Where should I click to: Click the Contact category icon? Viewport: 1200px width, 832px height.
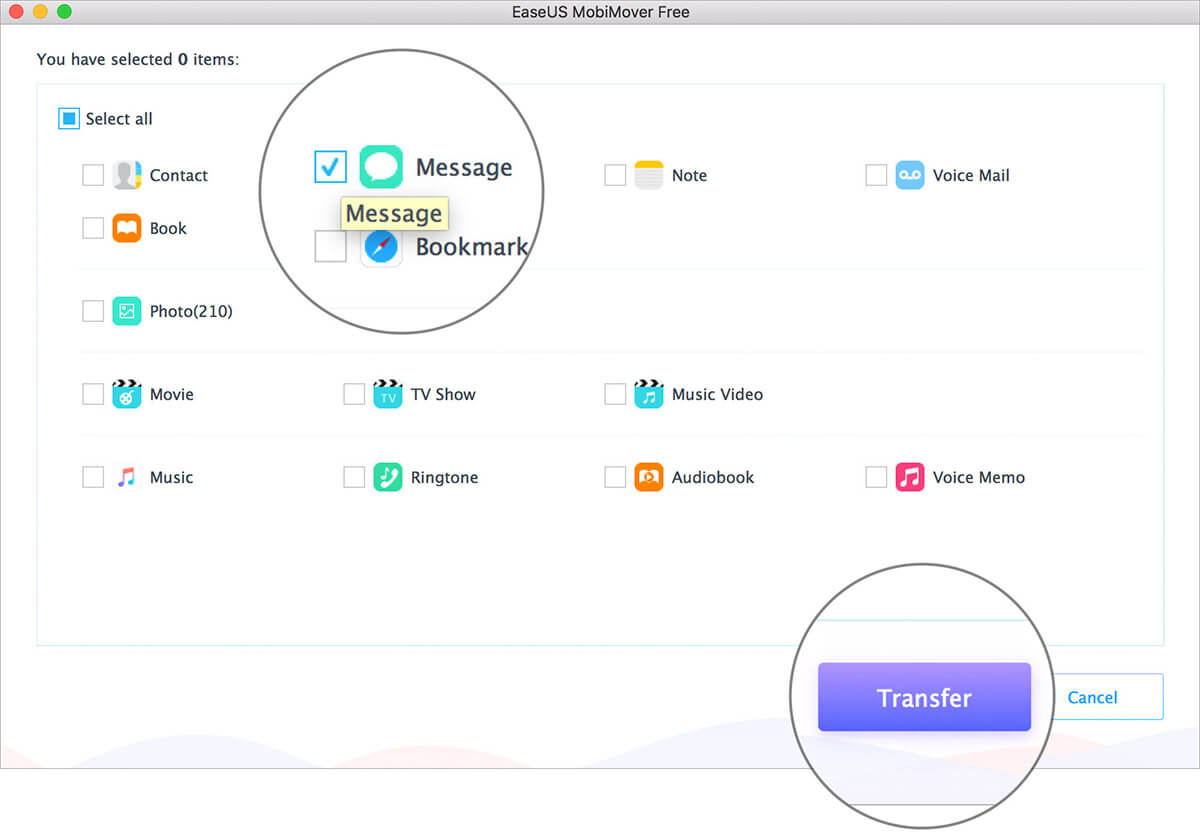tap(127, 175)
